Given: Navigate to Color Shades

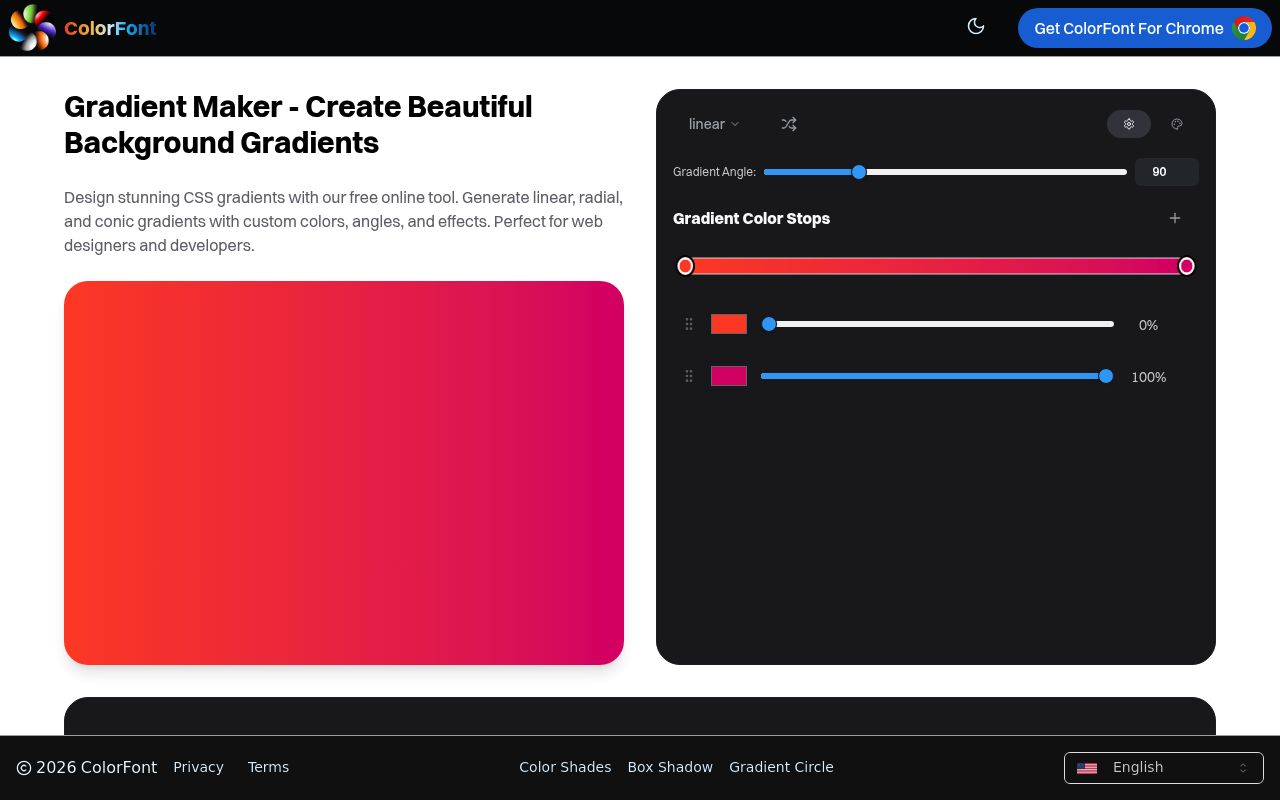Looking at the screenshot, I should tap(565, 767).
